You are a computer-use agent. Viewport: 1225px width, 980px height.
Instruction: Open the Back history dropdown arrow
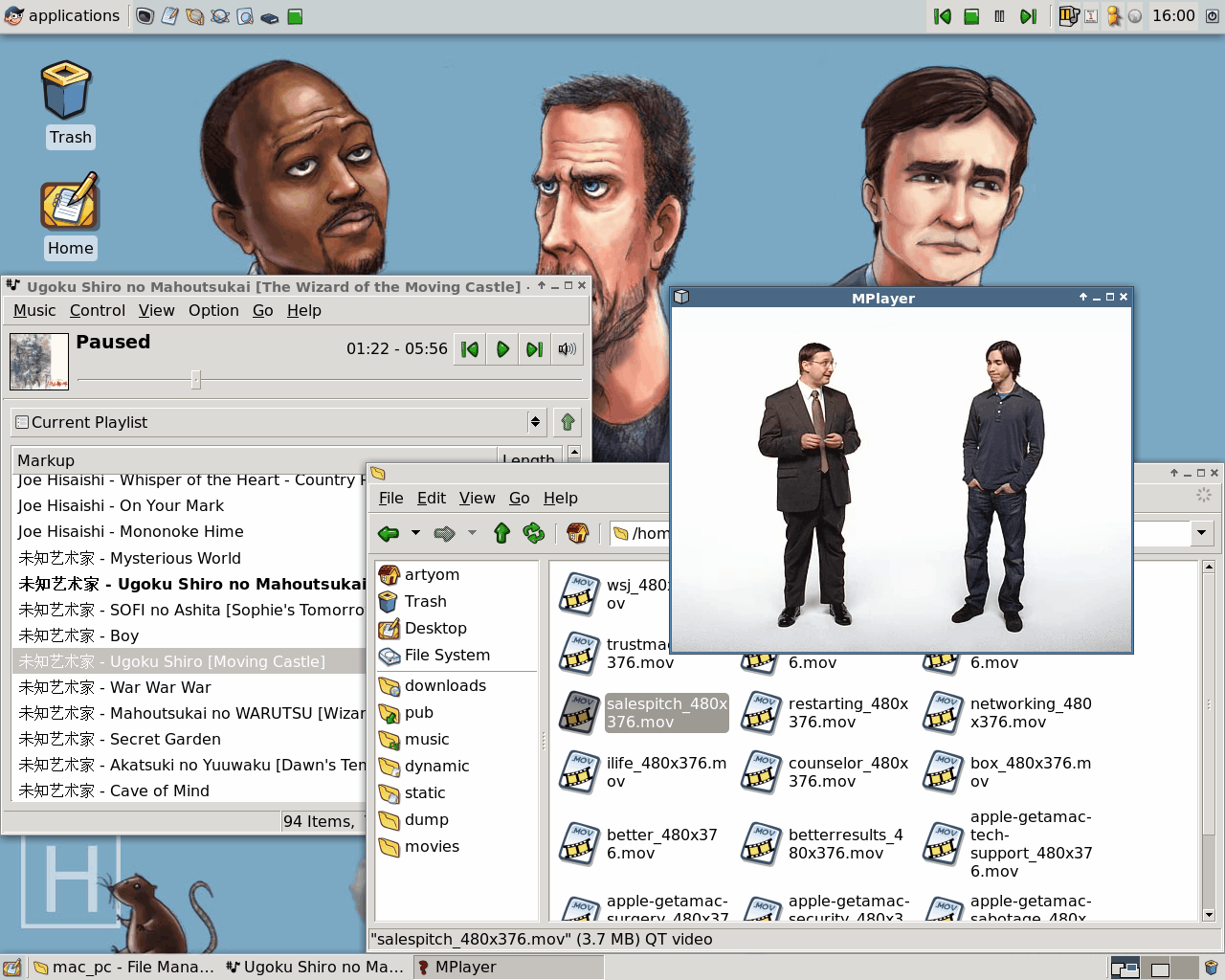415,533
